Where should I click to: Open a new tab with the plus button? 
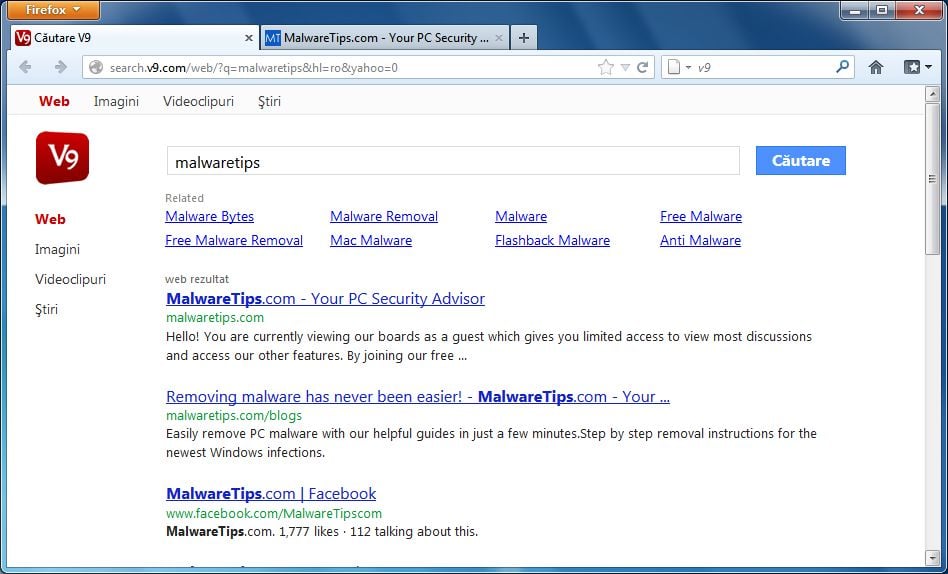pos(524,38)
